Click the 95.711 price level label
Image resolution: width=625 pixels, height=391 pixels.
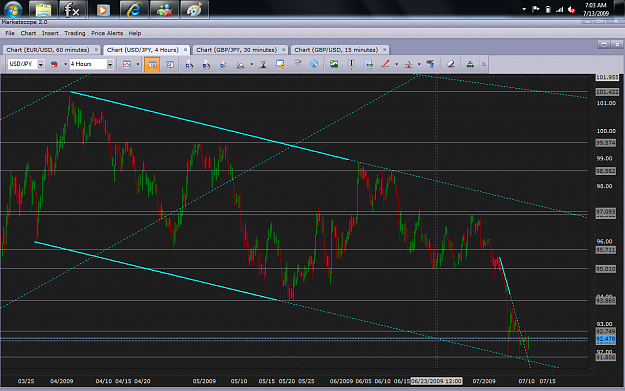[605, 250]
